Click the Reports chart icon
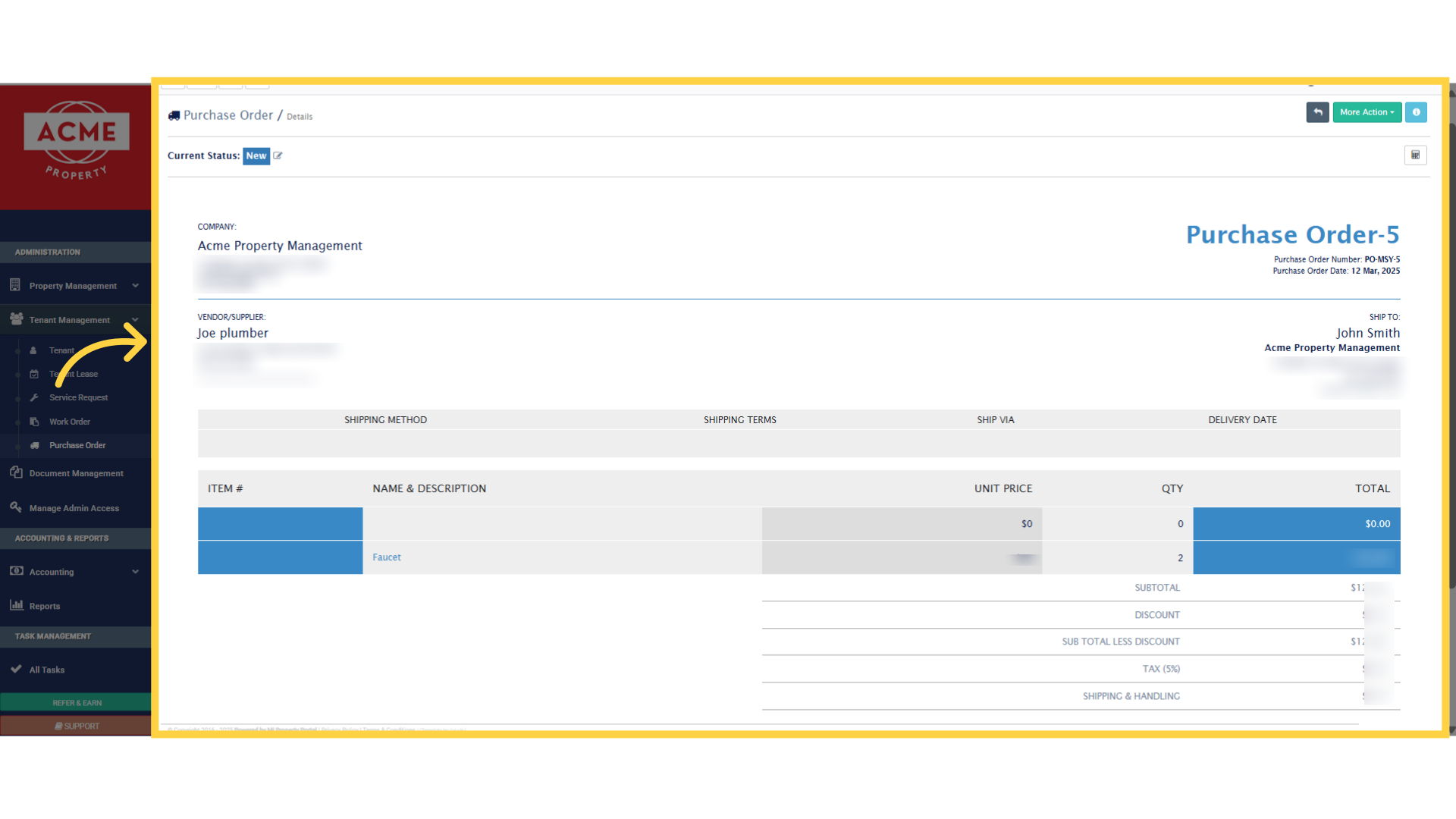 point(16,605)
